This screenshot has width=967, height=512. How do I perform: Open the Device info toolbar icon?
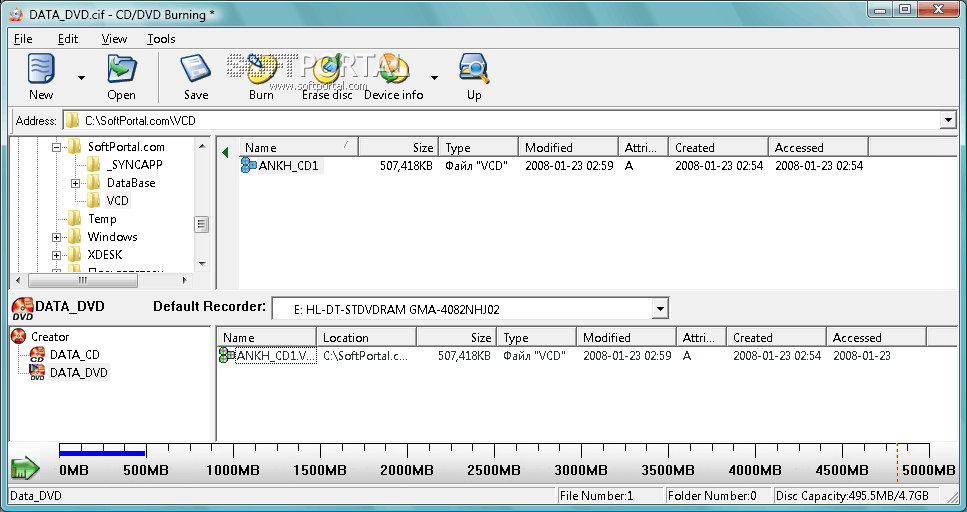coord(393,76)
